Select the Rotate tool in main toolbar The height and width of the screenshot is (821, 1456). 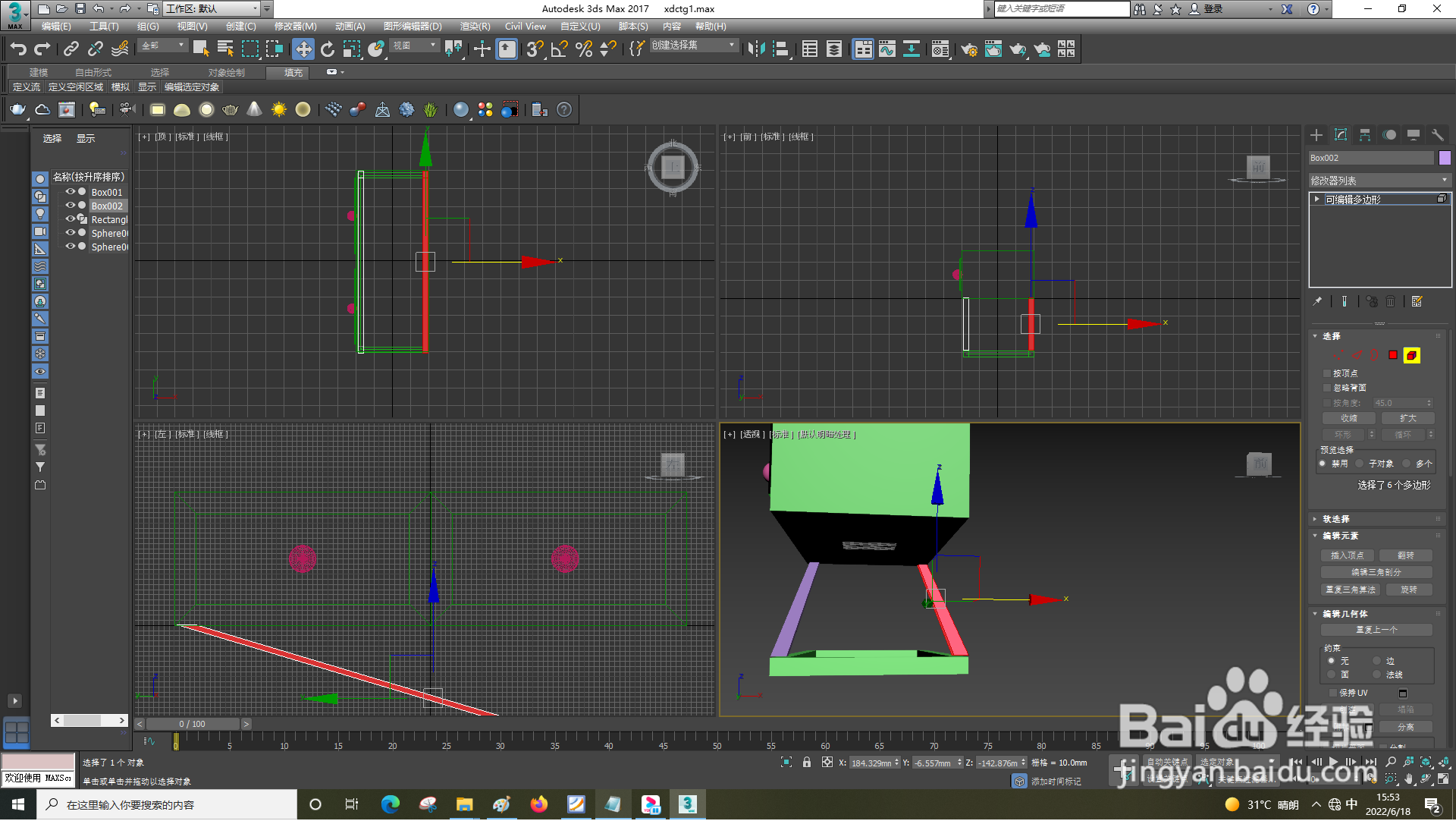328,49
